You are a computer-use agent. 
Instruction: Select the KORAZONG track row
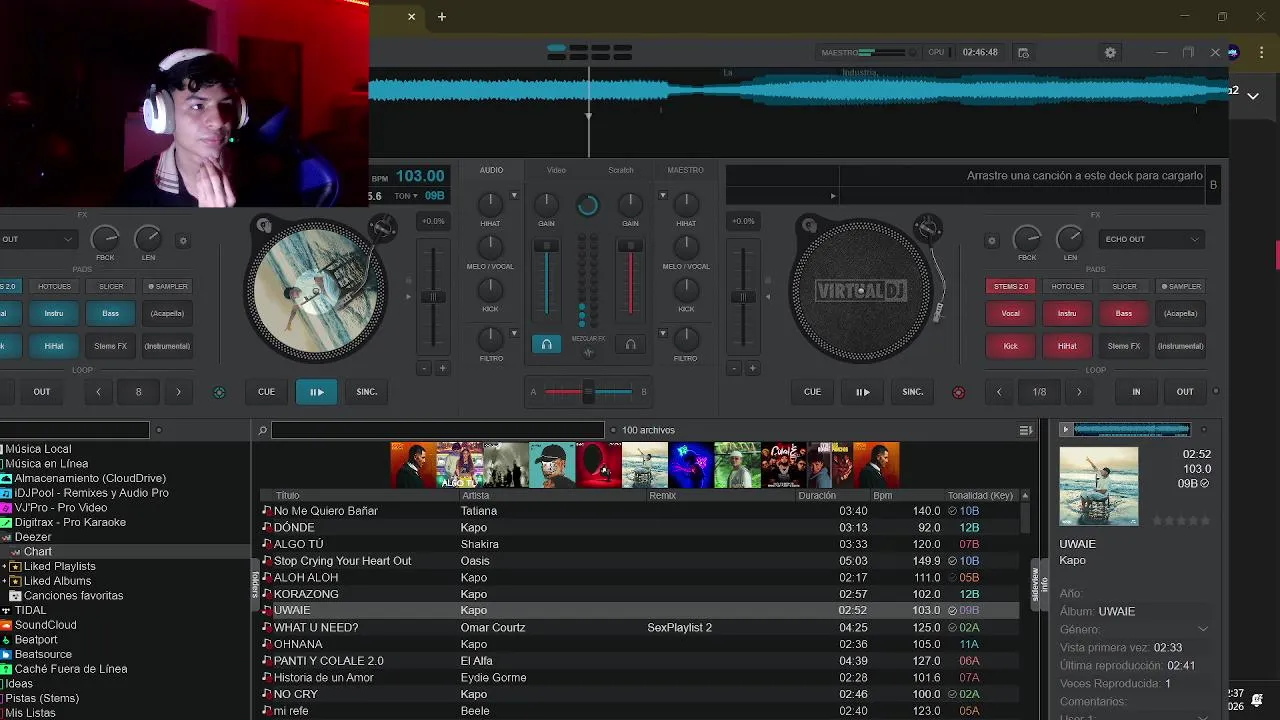(x=640, y=594)
